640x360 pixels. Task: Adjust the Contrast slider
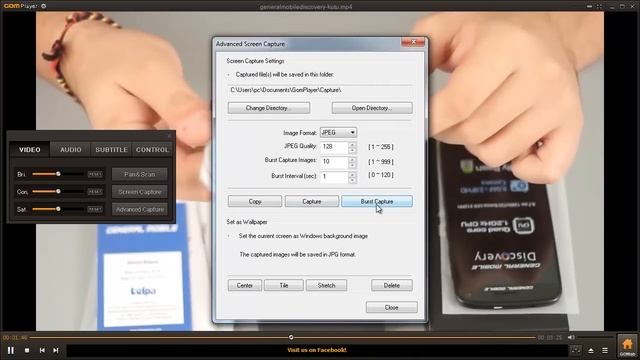click(58, 191)
